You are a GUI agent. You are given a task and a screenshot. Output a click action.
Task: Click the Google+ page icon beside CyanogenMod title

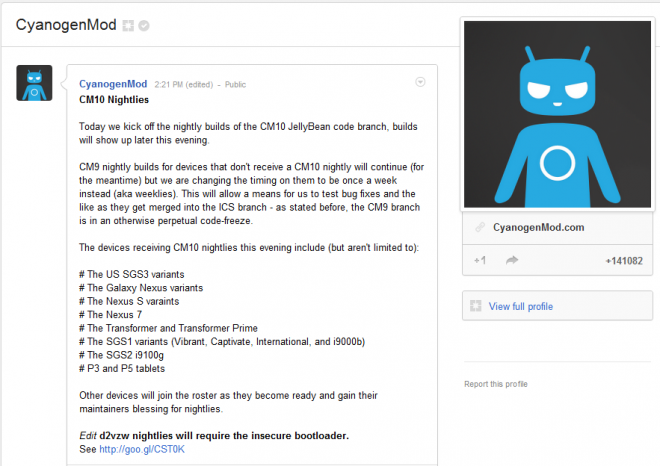pos(128,26)
